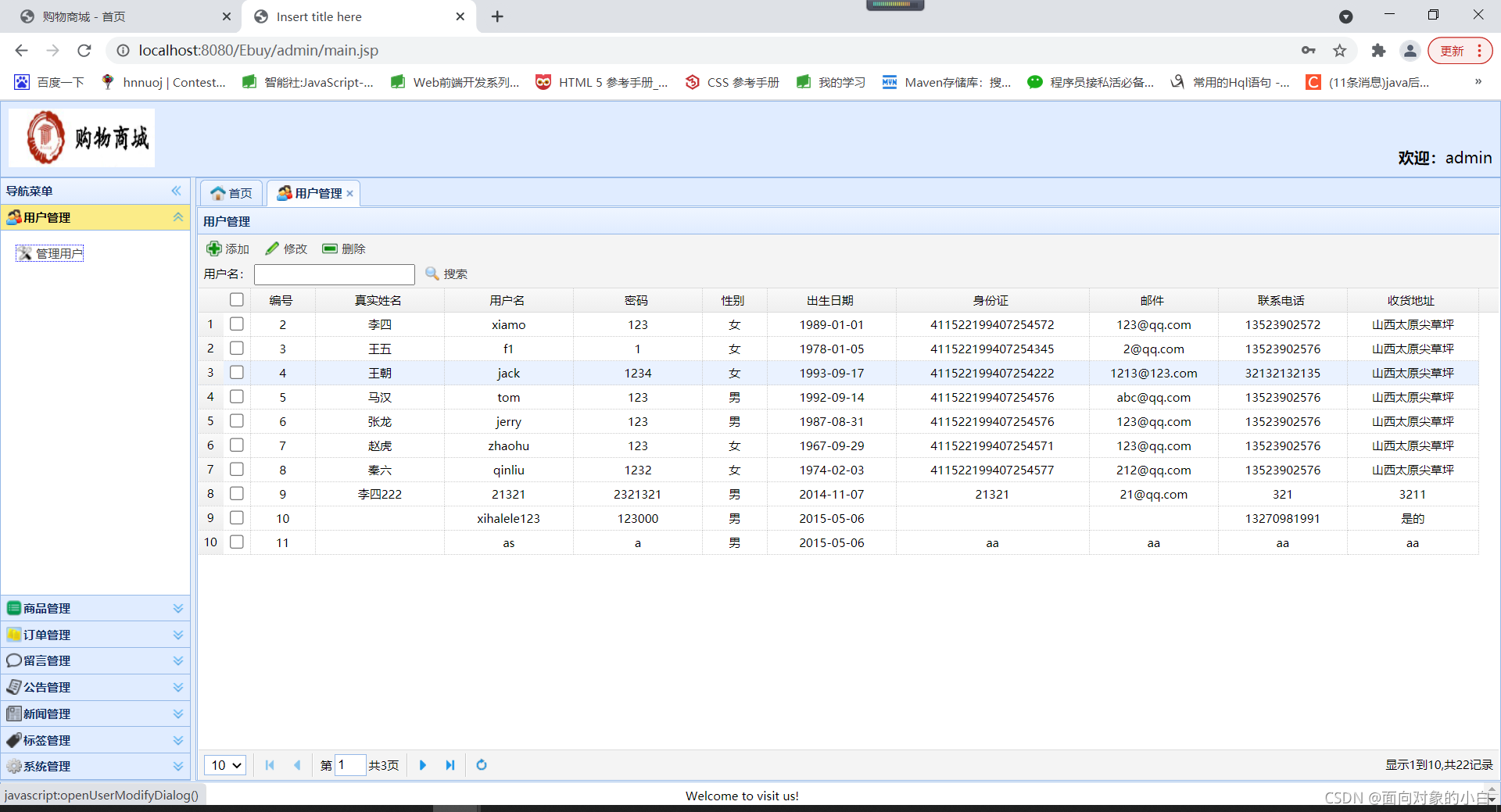Viewport: 1501px width, 812px height.
Task: Check the row for user xihalele123
Action: (237, 517)
